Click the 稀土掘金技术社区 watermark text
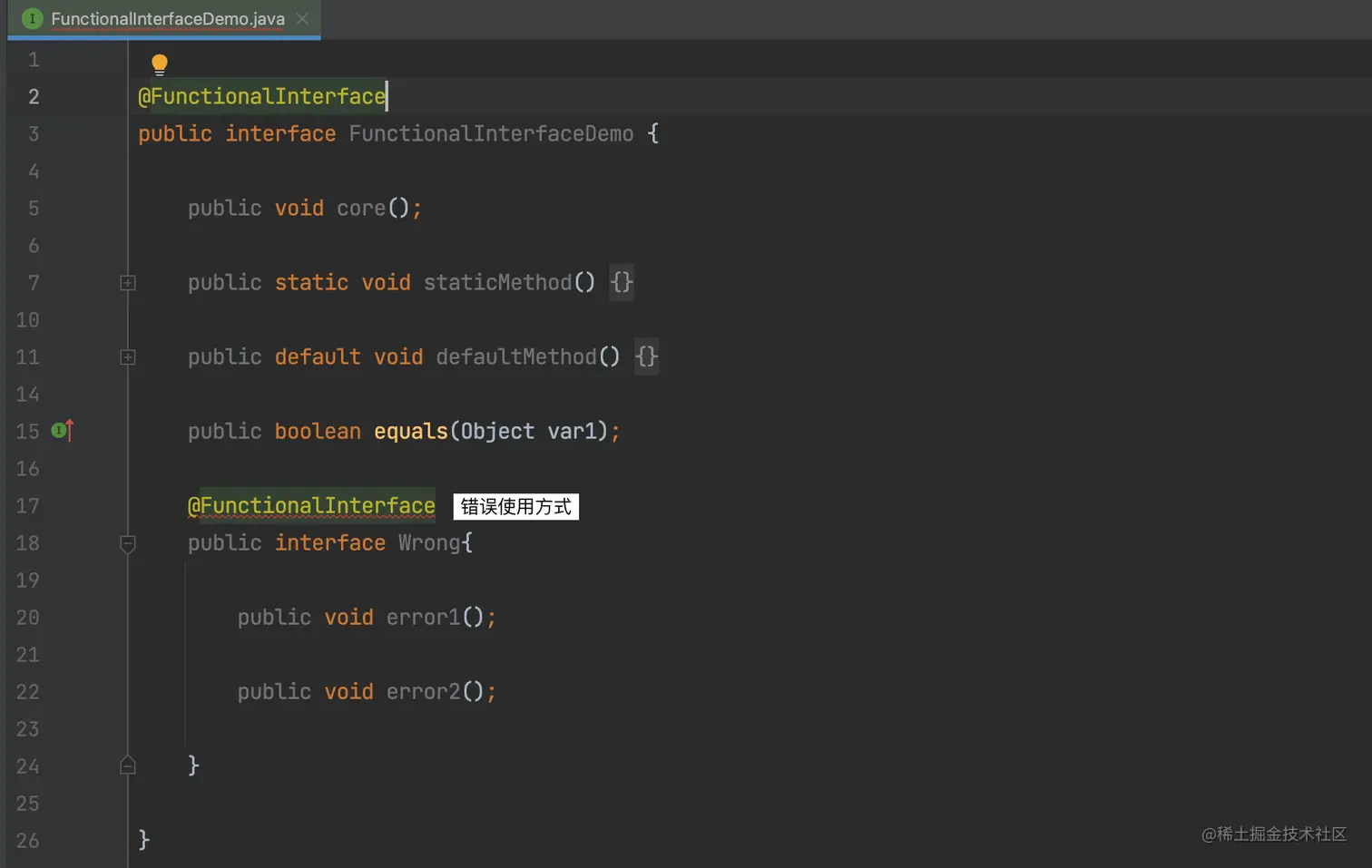This screenshot has width=1372, height=868. [1274, 834]
